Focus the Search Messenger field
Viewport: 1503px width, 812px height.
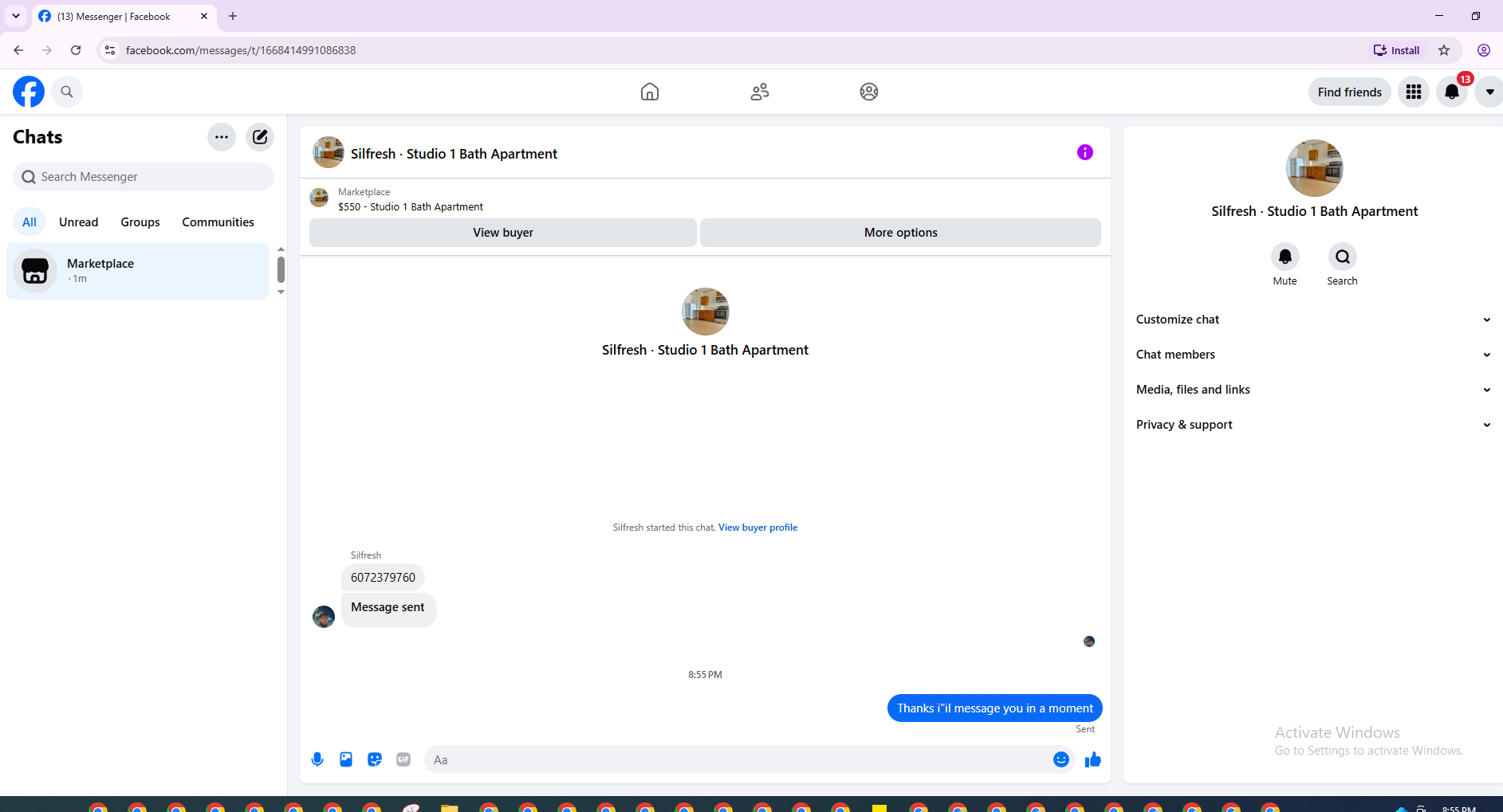pyautogui.click(x=144, y=177)
